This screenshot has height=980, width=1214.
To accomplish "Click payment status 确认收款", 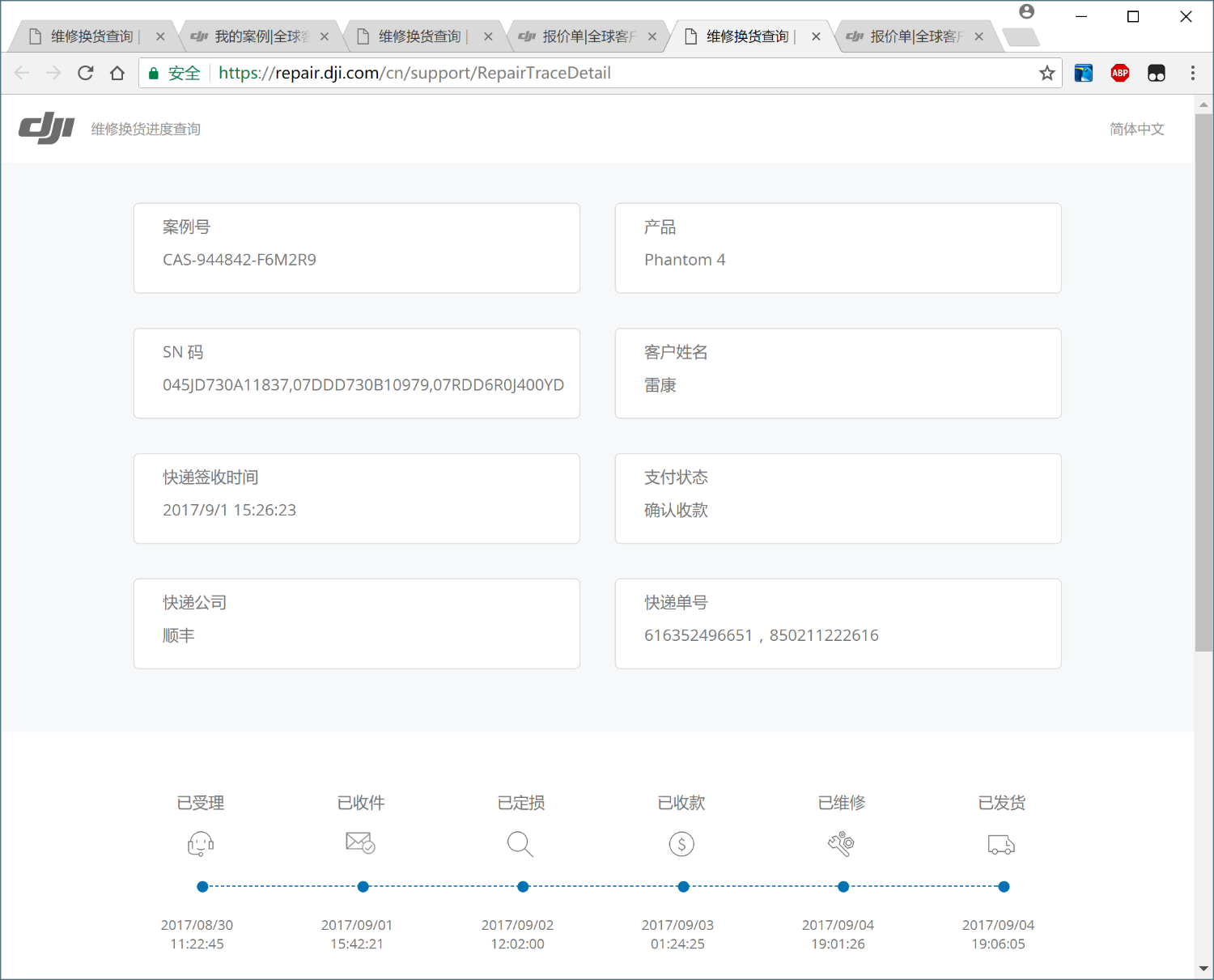I will [676, 510].
